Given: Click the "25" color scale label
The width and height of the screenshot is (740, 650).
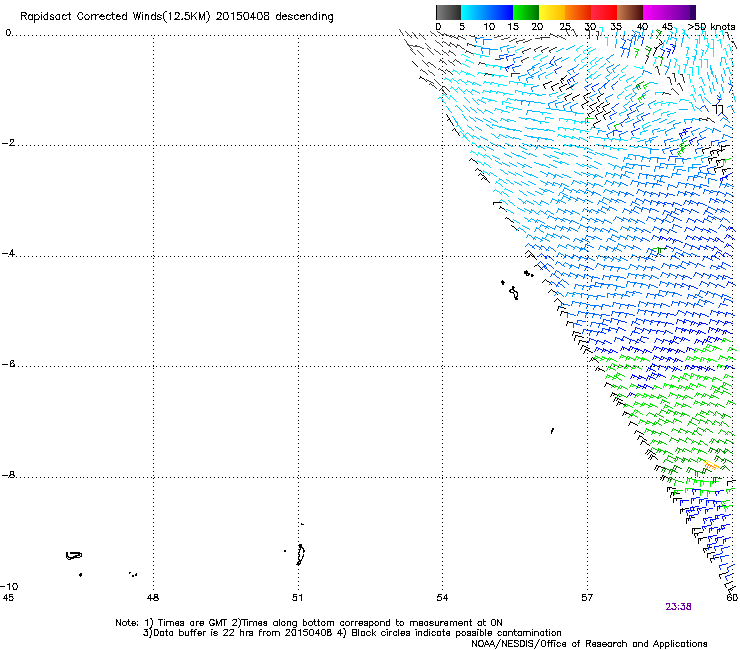Looking at the screenshot, I should click(x=565, y=27).
